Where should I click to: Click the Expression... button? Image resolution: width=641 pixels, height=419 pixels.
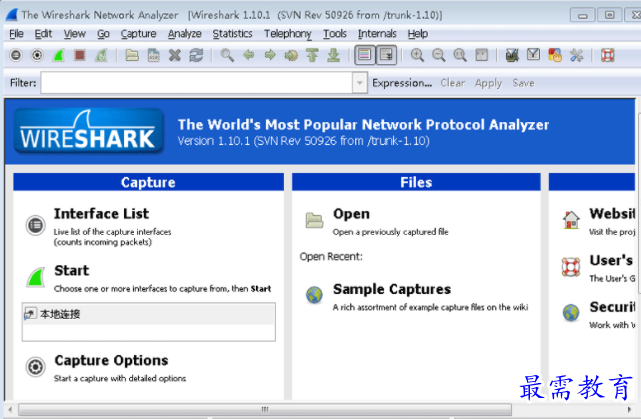(402, 83)
